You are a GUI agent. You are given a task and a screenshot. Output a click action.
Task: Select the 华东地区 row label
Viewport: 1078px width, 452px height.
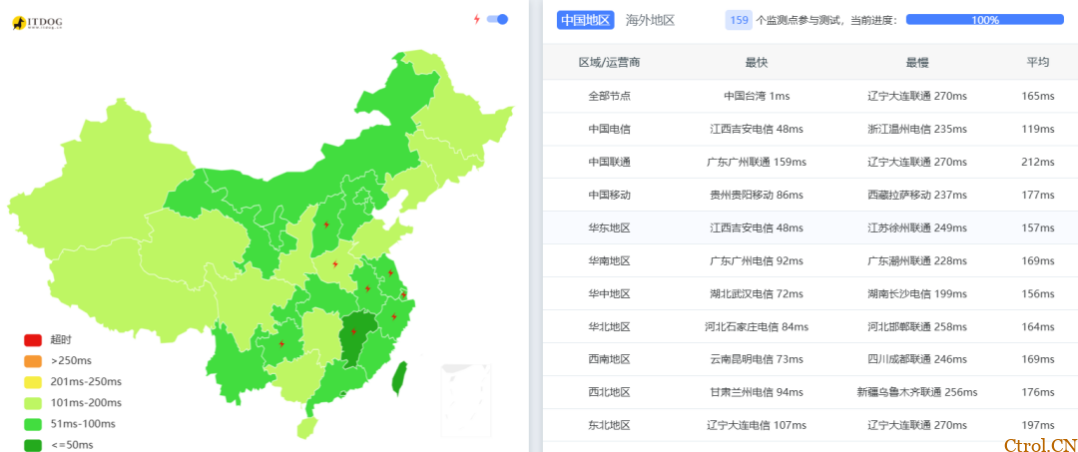[609, 228]
